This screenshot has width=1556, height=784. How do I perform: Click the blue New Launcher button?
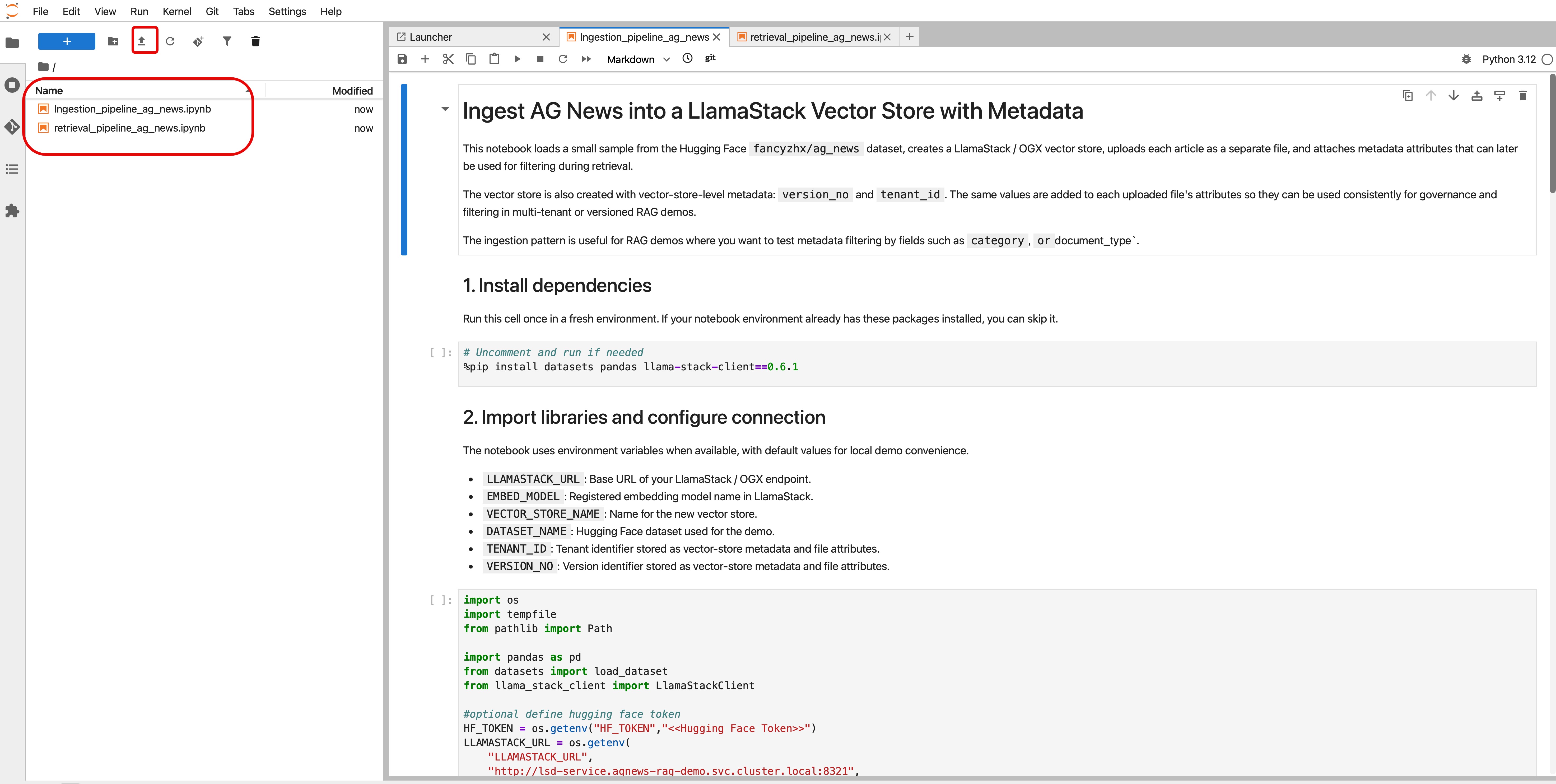pos(67,41)
